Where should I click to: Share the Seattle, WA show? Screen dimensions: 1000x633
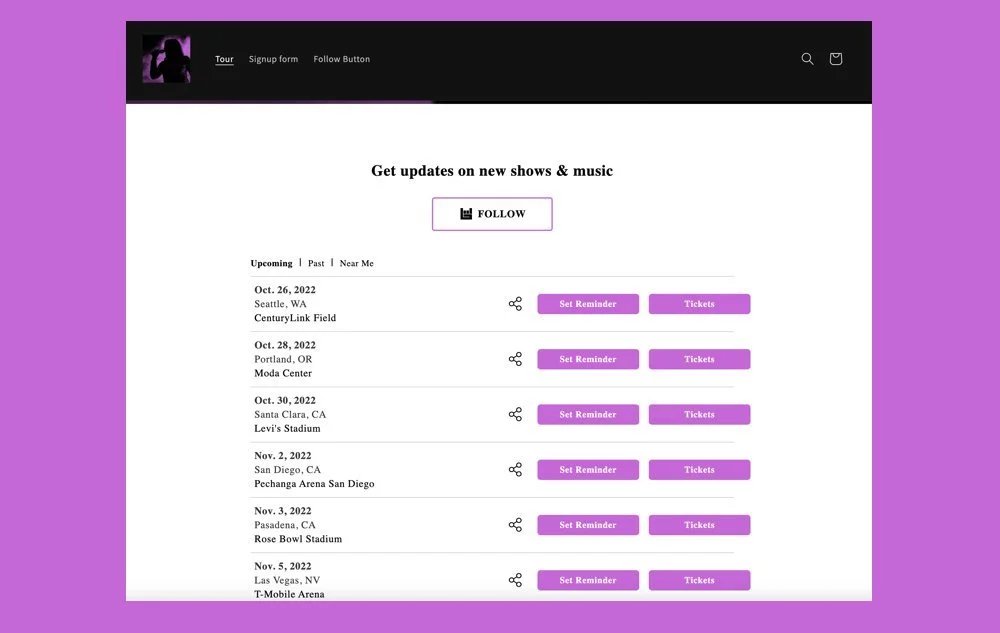click(515, 304)
